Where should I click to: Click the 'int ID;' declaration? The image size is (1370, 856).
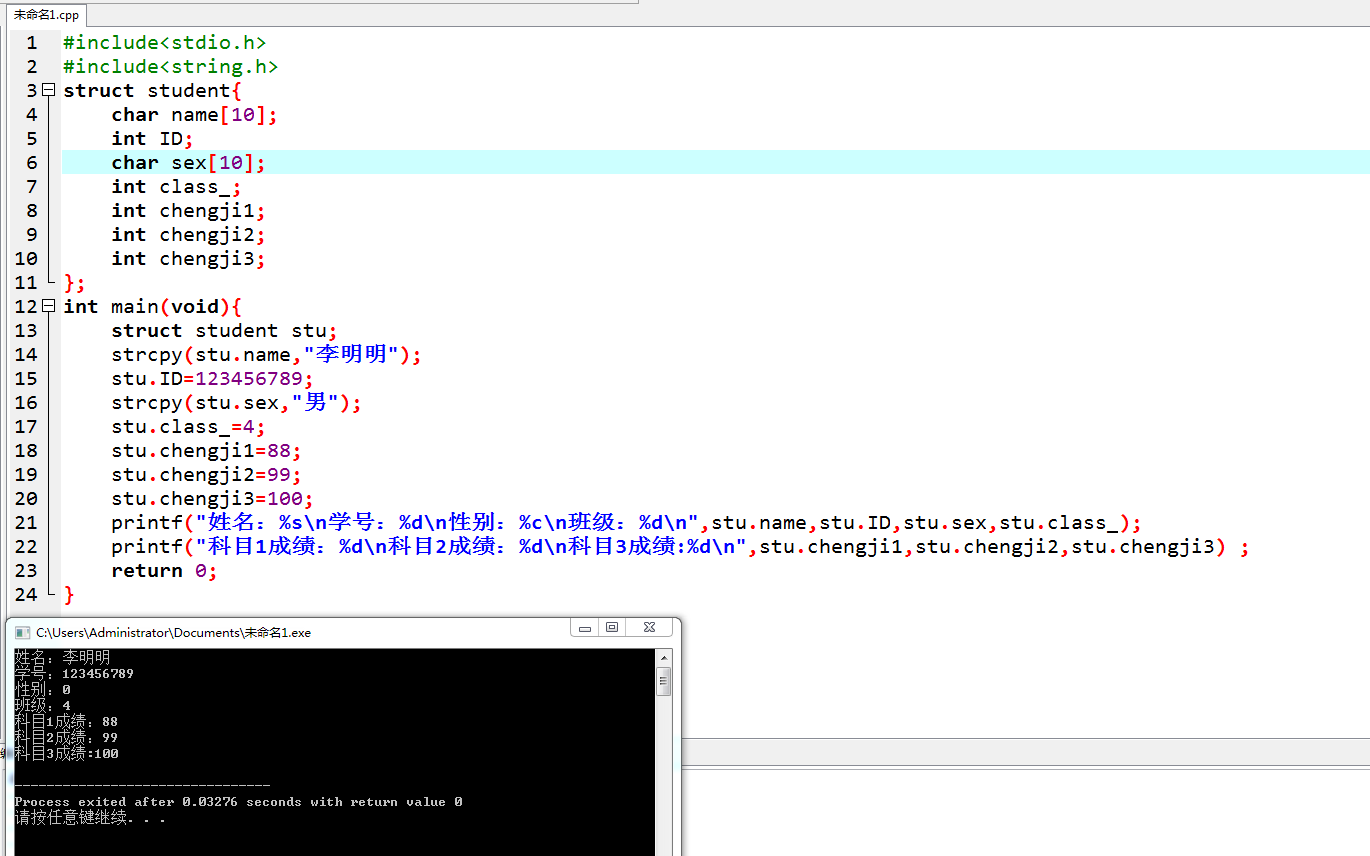pyautogui.click(x=153, y=138)
